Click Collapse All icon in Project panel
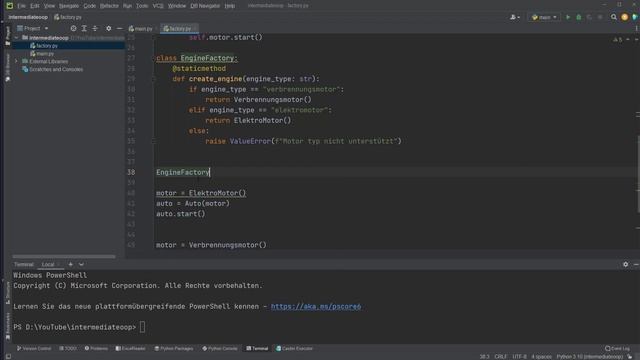640x360 pixels. [95, 28]
